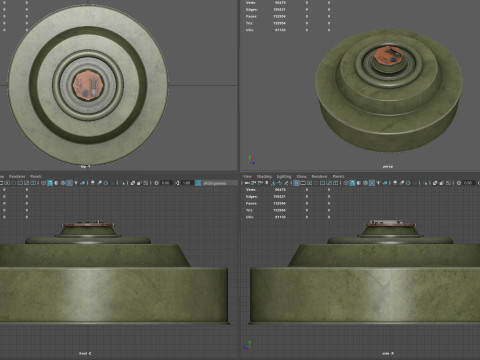The image size is (480, 360).
Task: Toggle X-ray joints in side view toolbar
Action: coord(448,183)
